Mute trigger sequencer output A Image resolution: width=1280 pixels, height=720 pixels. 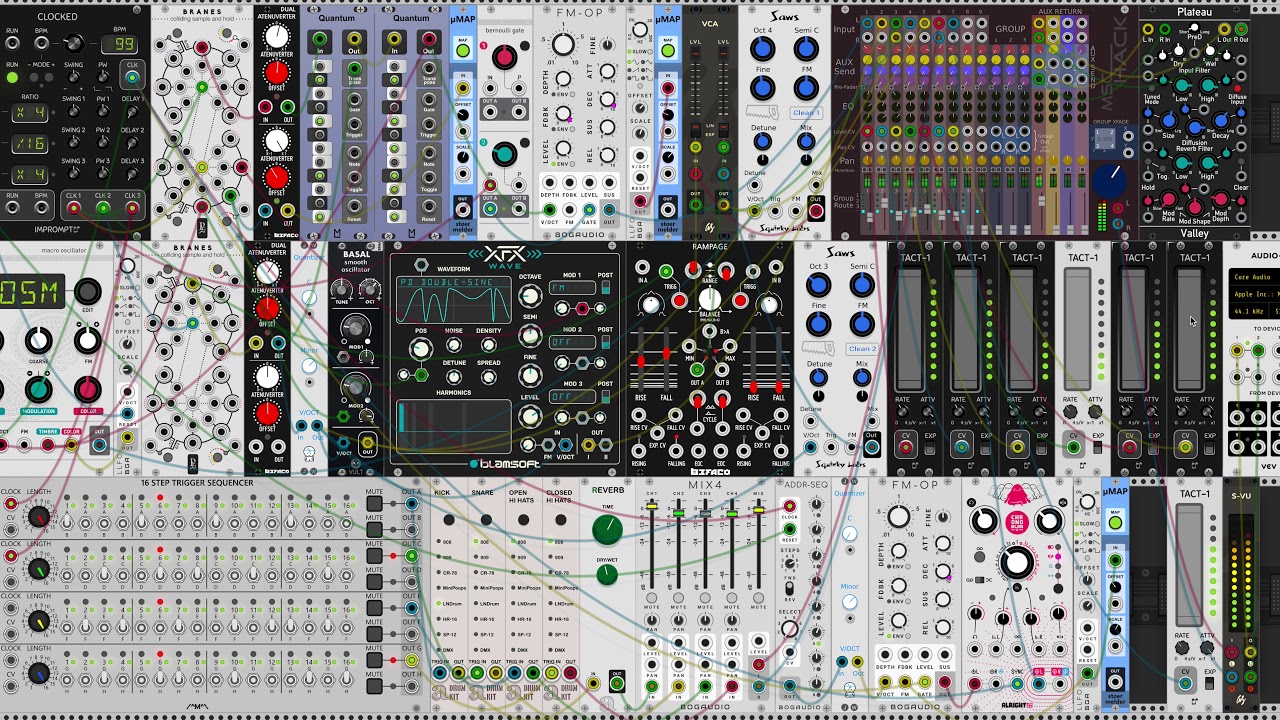tap(374, 504)
